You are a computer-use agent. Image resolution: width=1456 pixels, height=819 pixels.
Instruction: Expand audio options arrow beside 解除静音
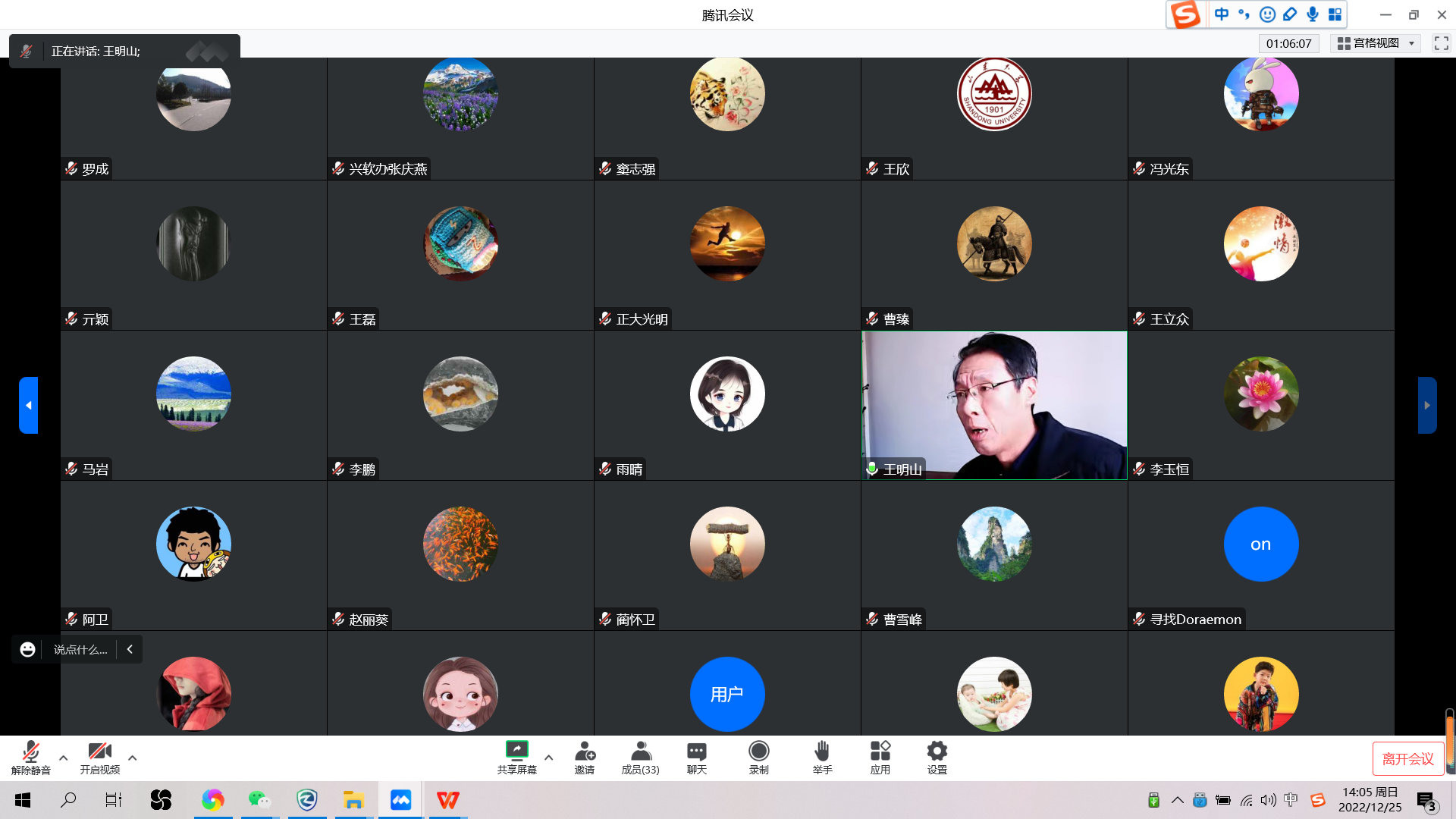(64, 758)
